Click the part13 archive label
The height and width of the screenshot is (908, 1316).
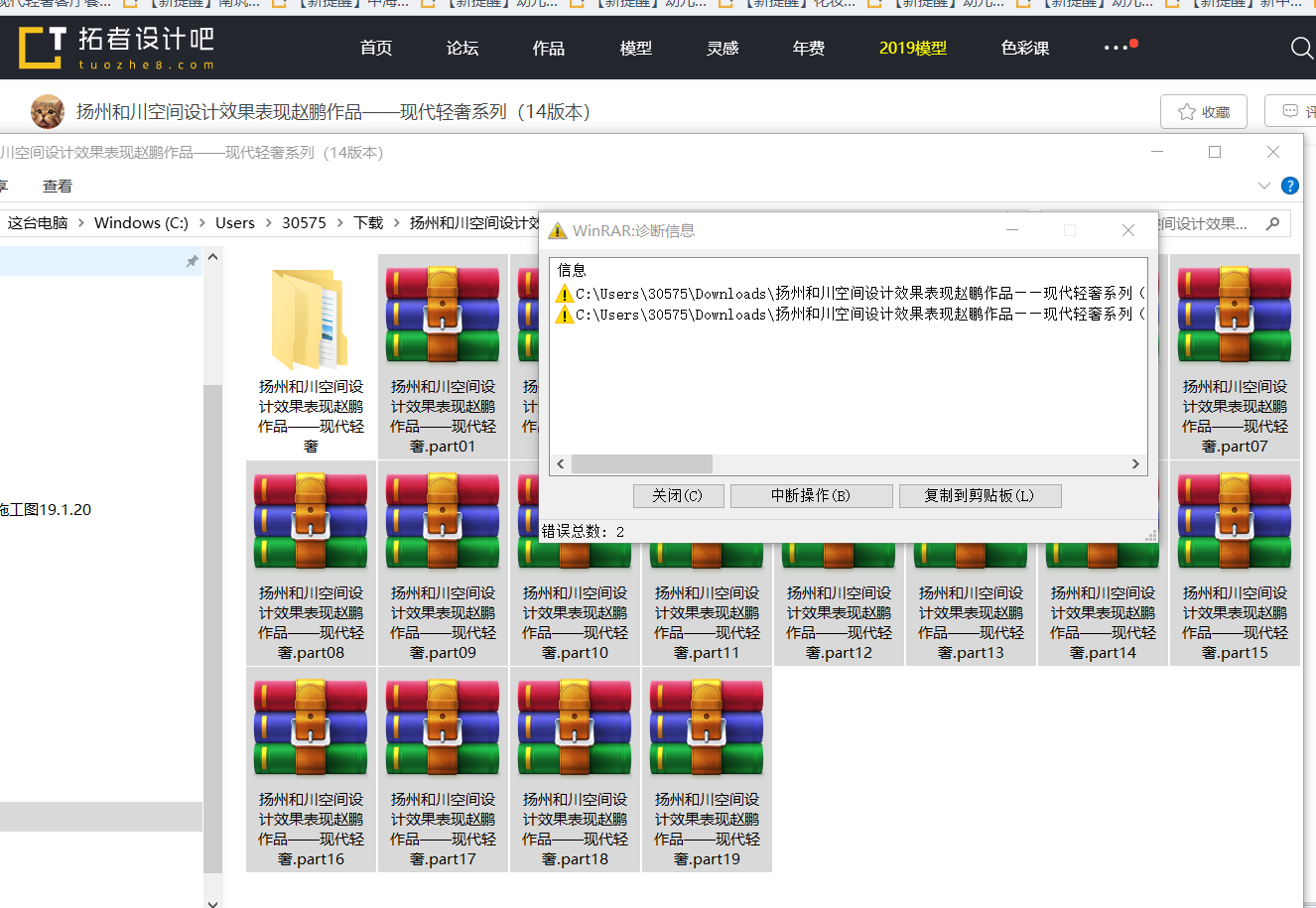click(x=971, y=622)
